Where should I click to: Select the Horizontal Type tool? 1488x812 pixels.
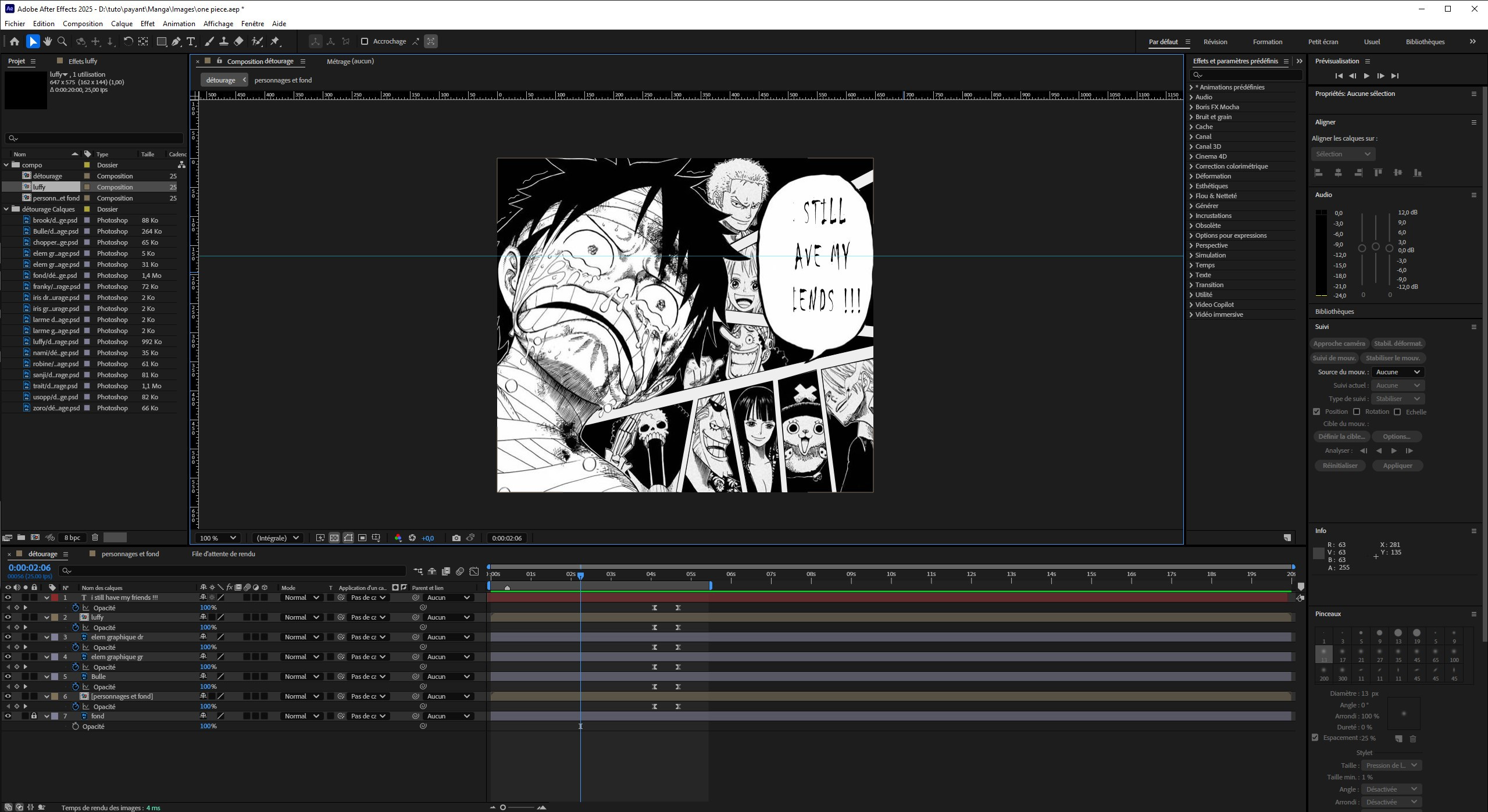pos(191,41)
